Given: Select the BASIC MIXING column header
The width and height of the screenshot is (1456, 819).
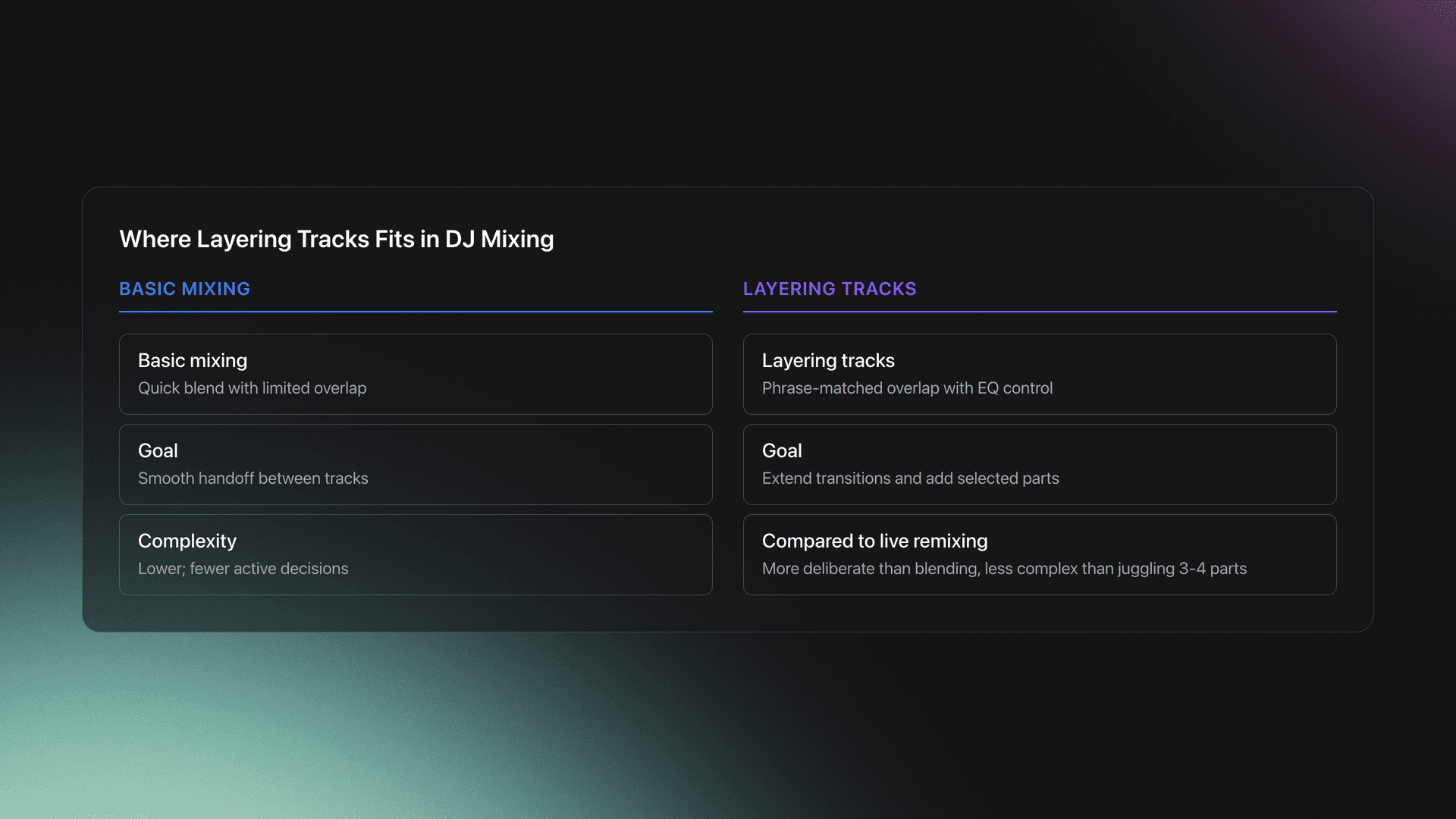Looking at the screenshot, I should (x=184, y=289).
